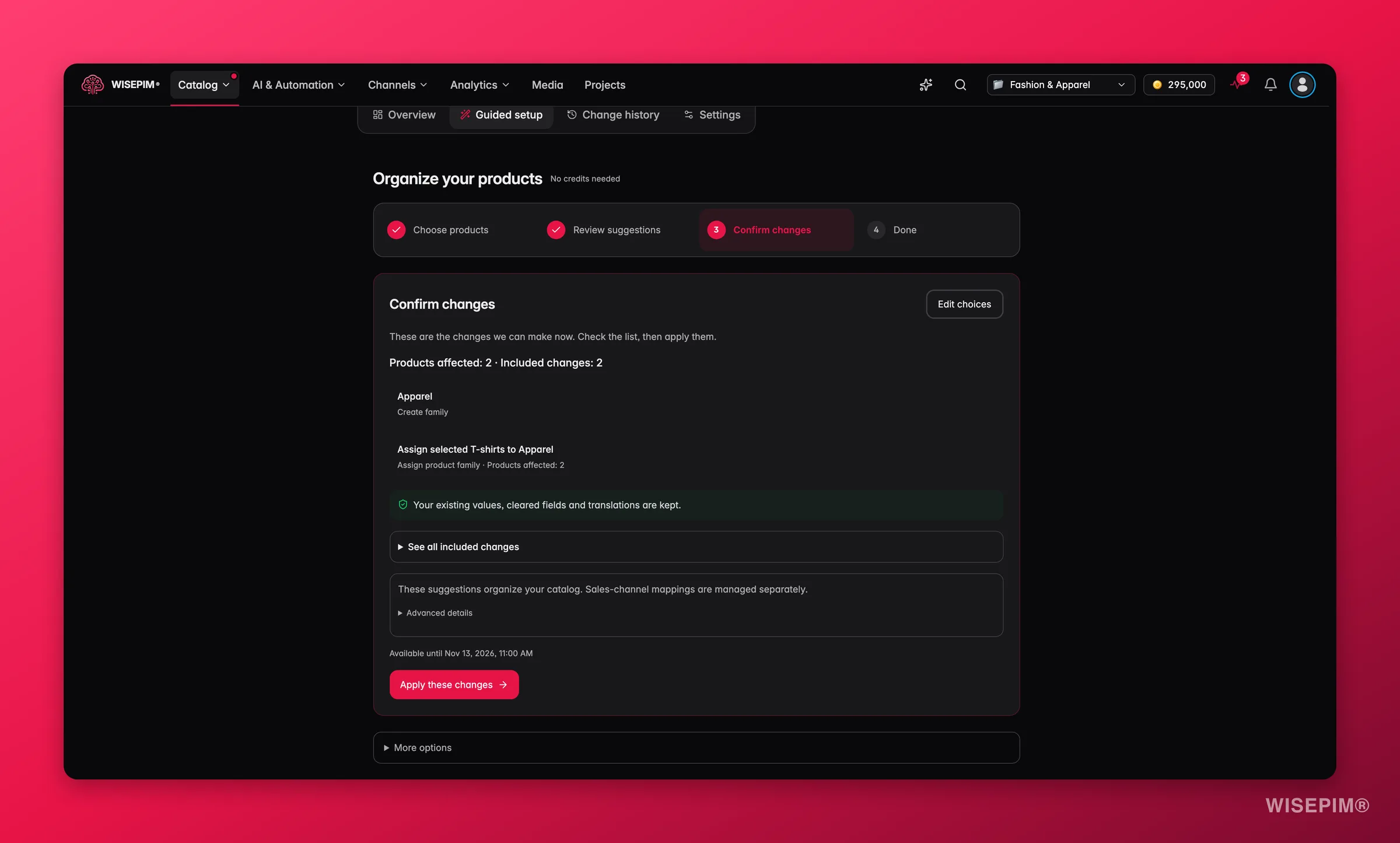This screenshot has height=843, width=1400.
Task: Click the Edit choices button
Action: (964, 305)
